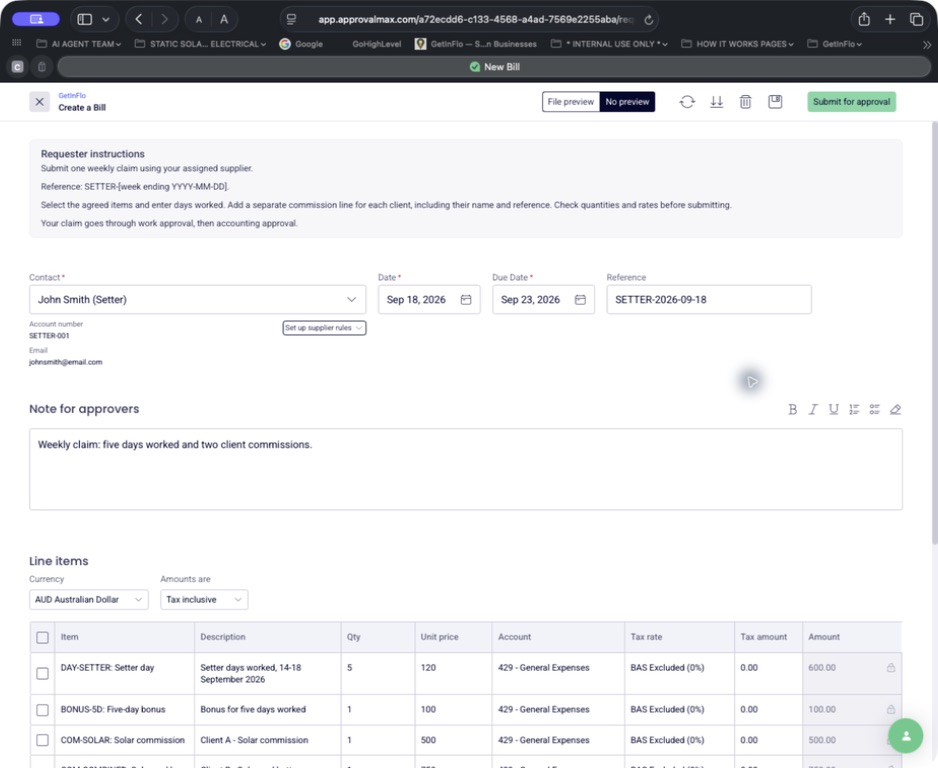Click the save draft icon

775,102
